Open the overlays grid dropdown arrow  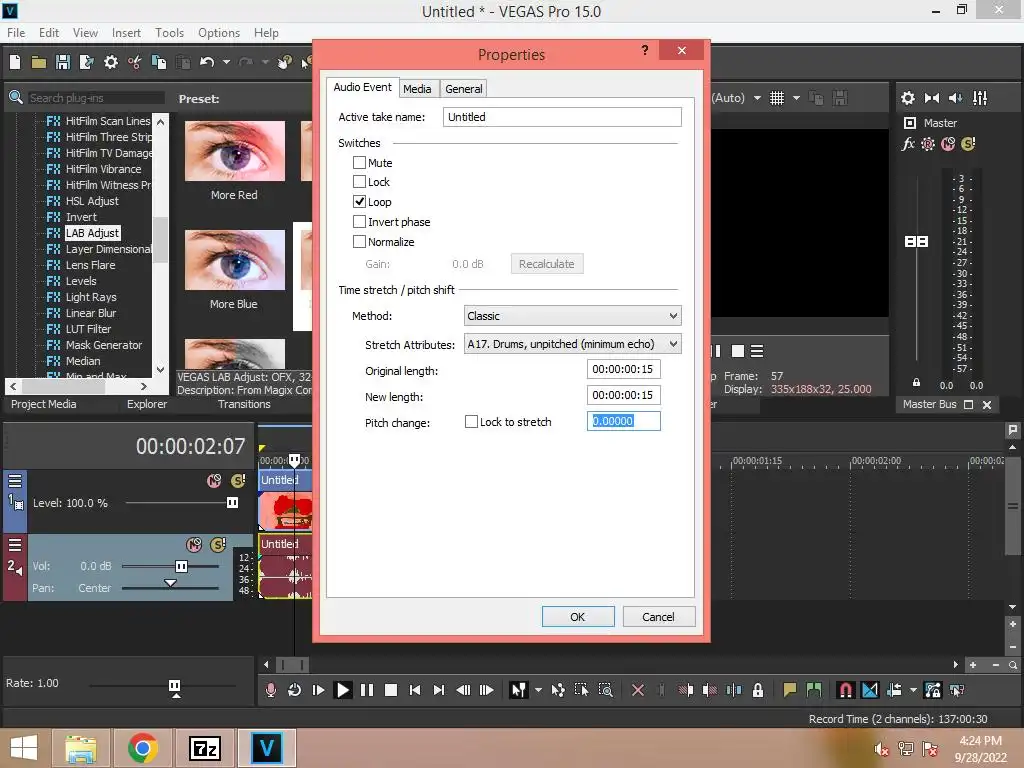point(796,98)
